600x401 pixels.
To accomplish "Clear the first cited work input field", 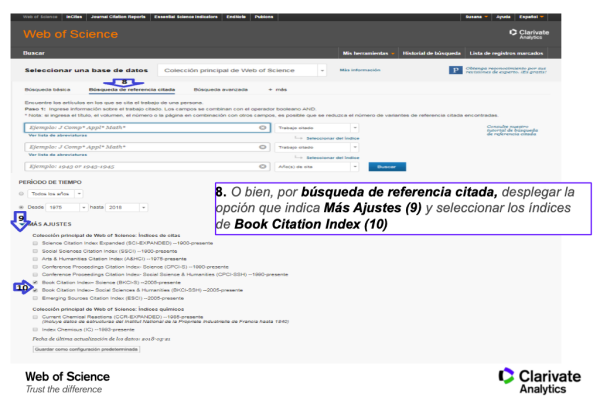I will [262, 127].
